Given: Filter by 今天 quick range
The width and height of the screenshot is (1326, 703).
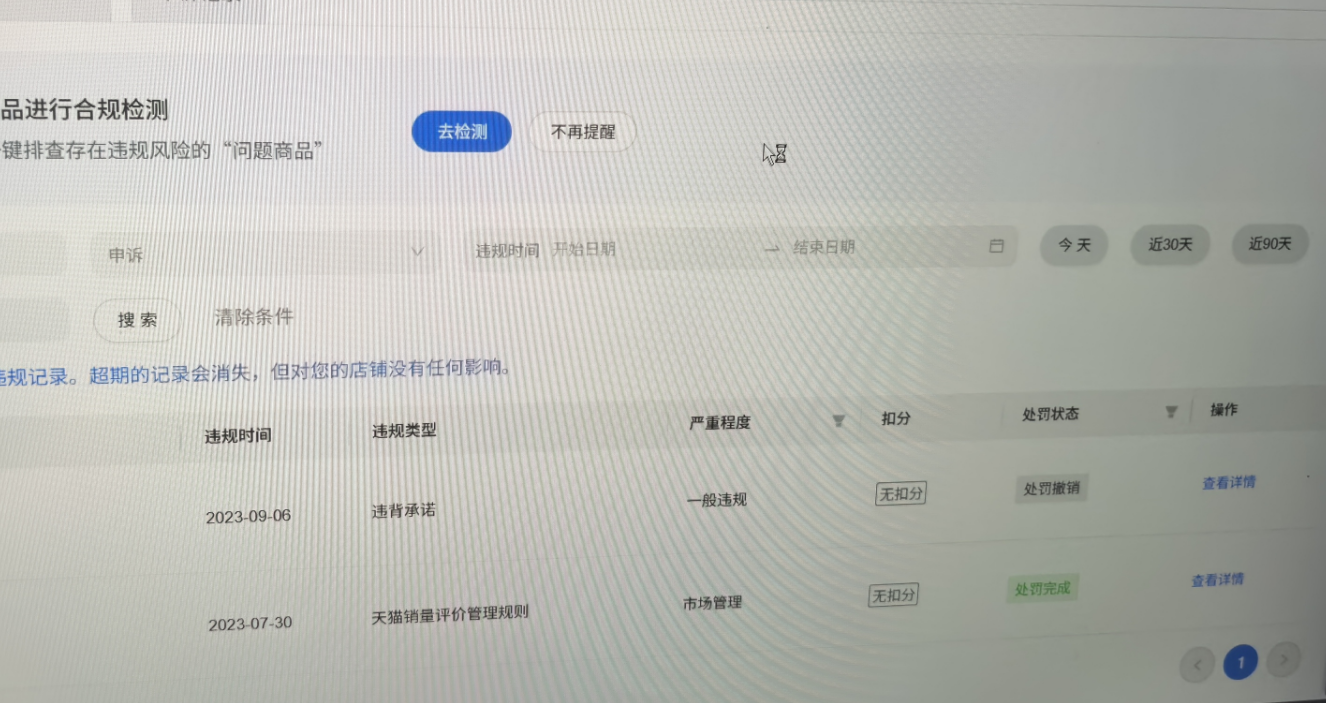Looking at the screenshot, I should click(x=1074, y=245).
